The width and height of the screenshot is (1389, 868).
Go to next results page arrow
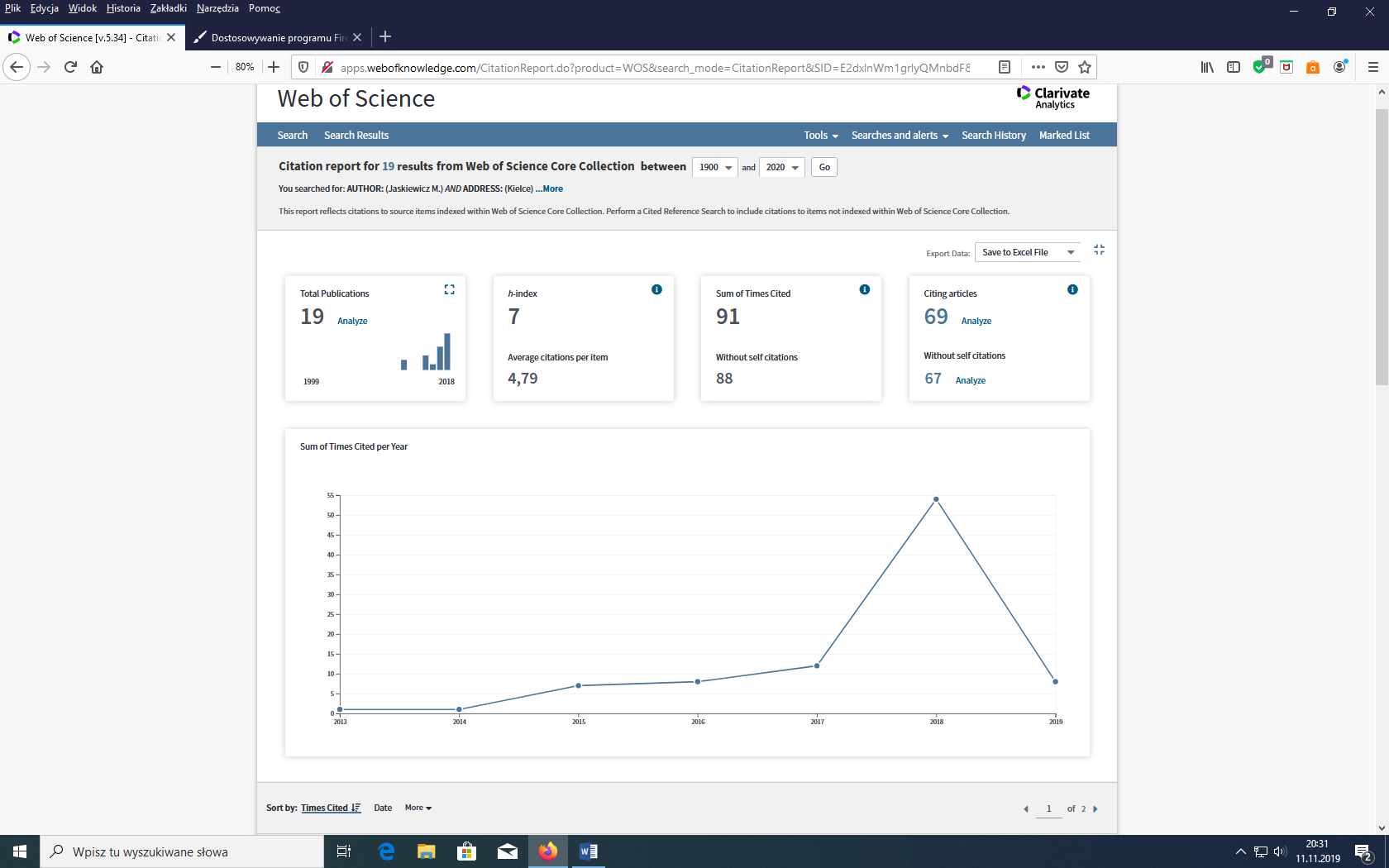coord(1095,808)
